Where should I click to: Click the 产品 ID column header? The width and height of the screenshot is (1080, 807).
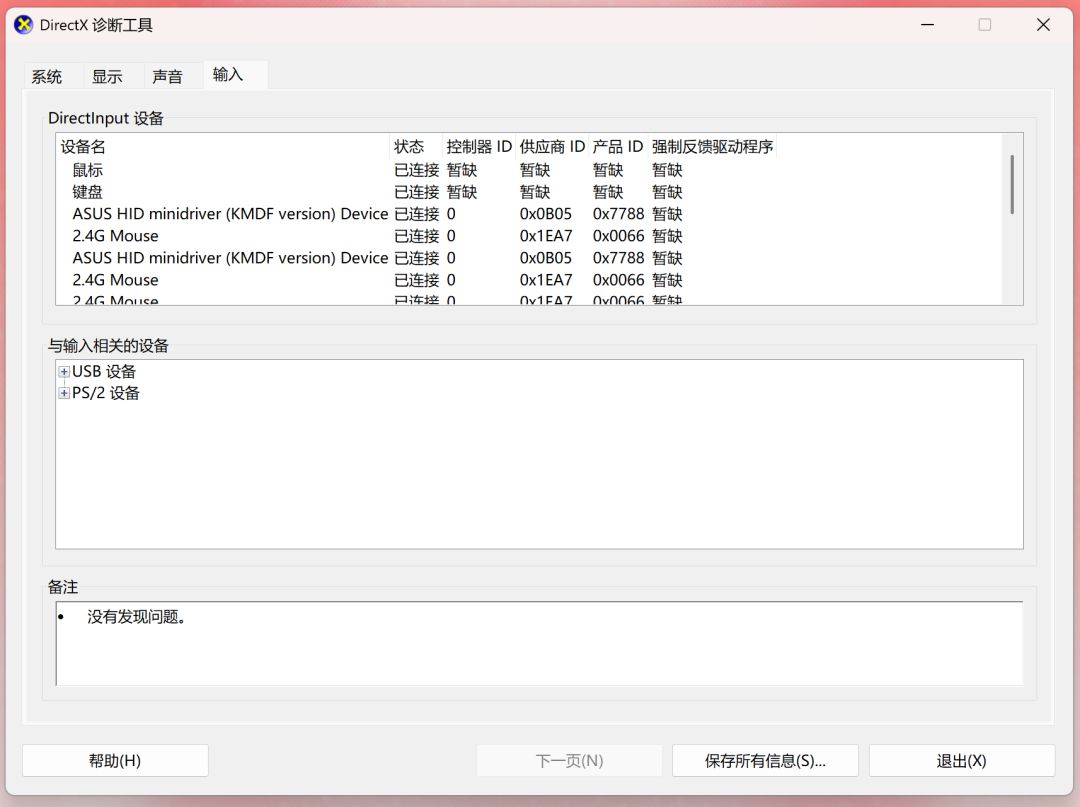618,147
